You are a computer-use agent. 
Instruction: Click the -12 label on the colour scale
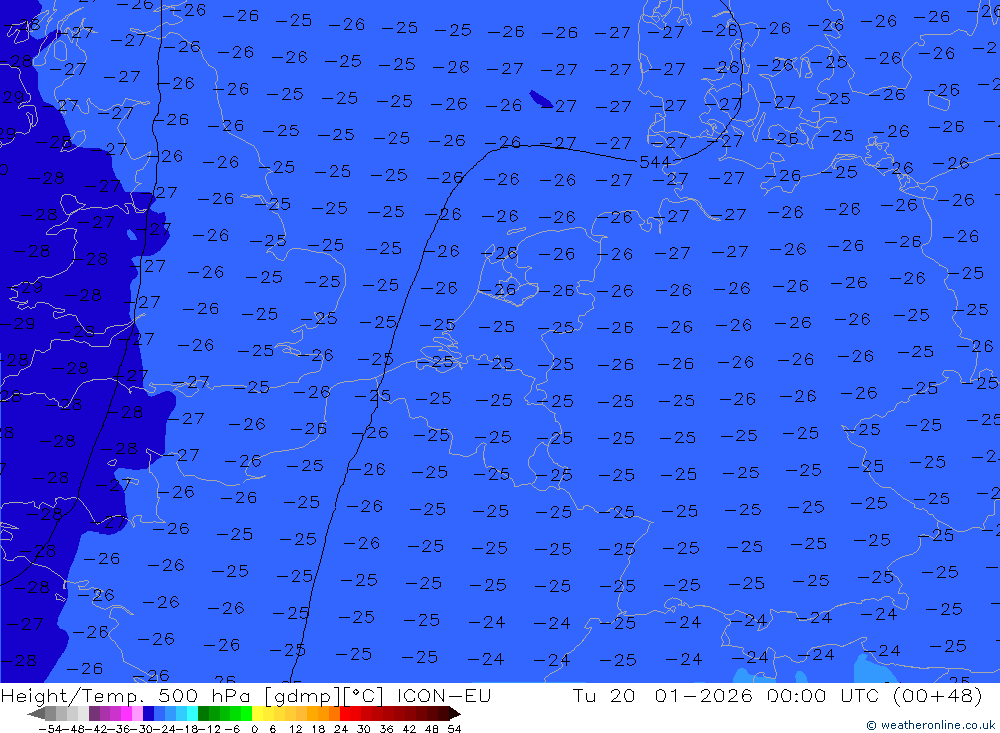209,729
